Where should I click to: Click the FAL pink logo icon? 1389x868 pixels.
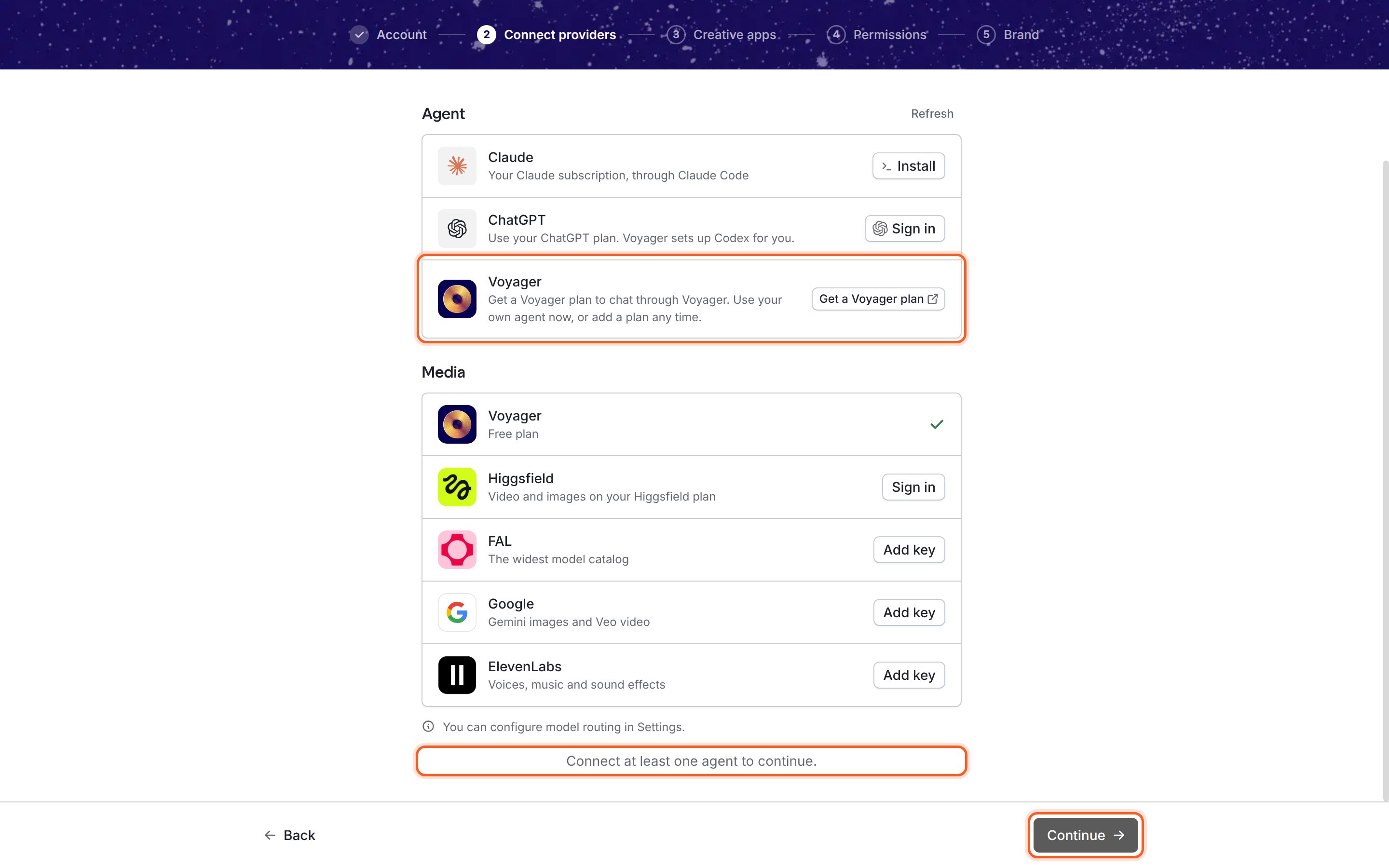(457, 549)
